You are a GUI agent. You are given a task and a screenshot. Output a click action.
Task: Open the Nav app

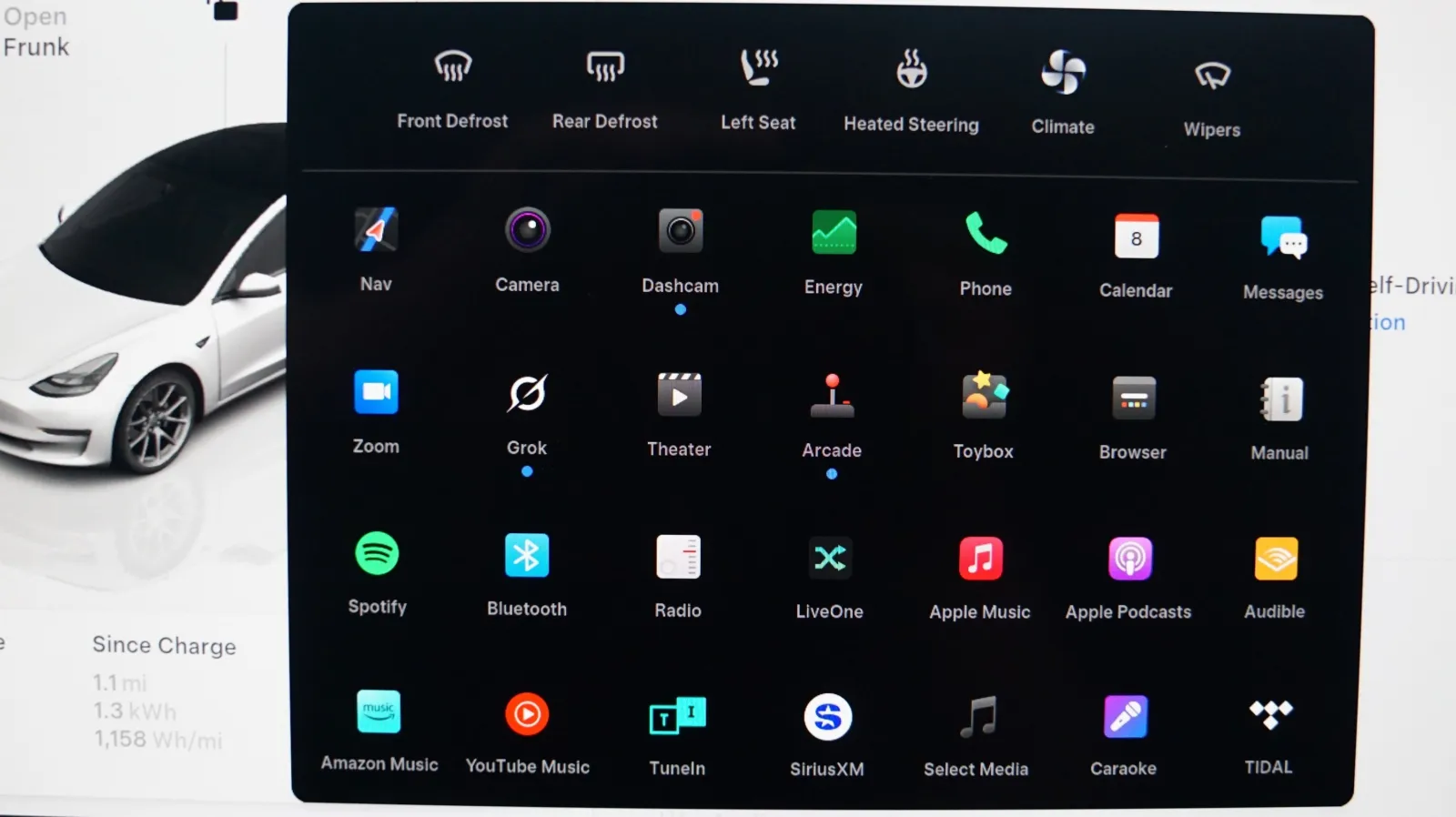pos(376,231)
